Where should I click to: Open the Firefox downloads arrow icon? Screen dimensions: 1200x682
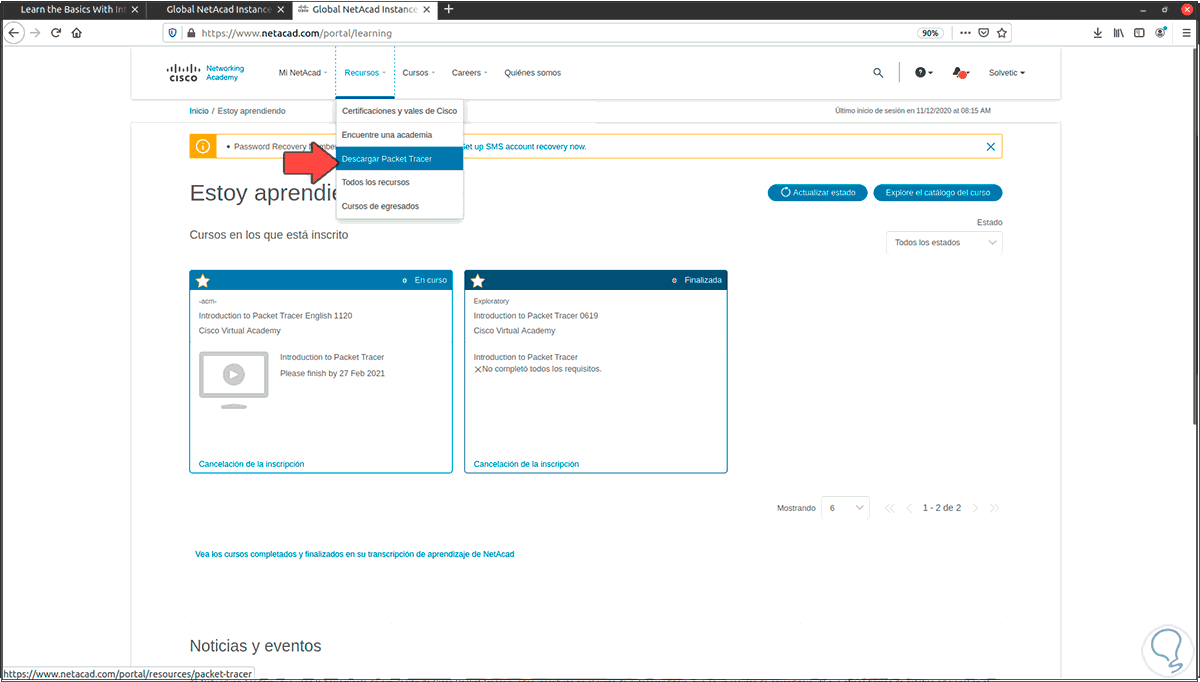click(1098, 33)
